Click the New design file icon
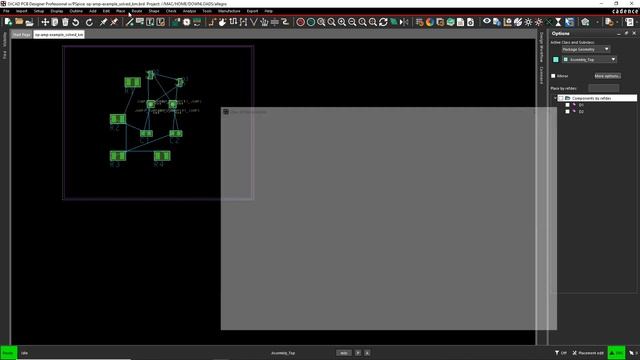This screenshot has height=360, width=640. point(8,22)
